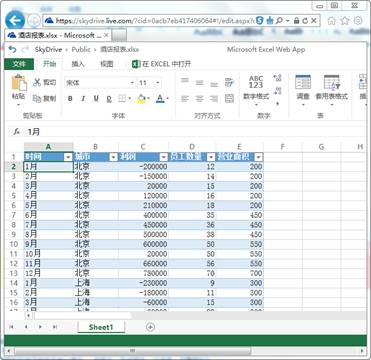Click the Undo arrow
This screenshot has height=360, width=371.
pyautogui.click(x=13, y=49)
